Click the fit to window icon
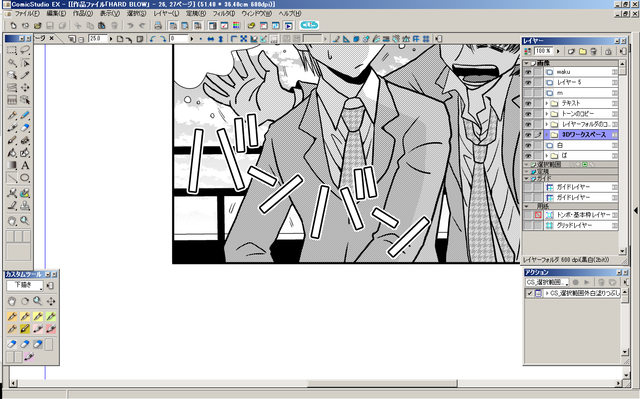 pyautogui.click(x=244, y=39)
